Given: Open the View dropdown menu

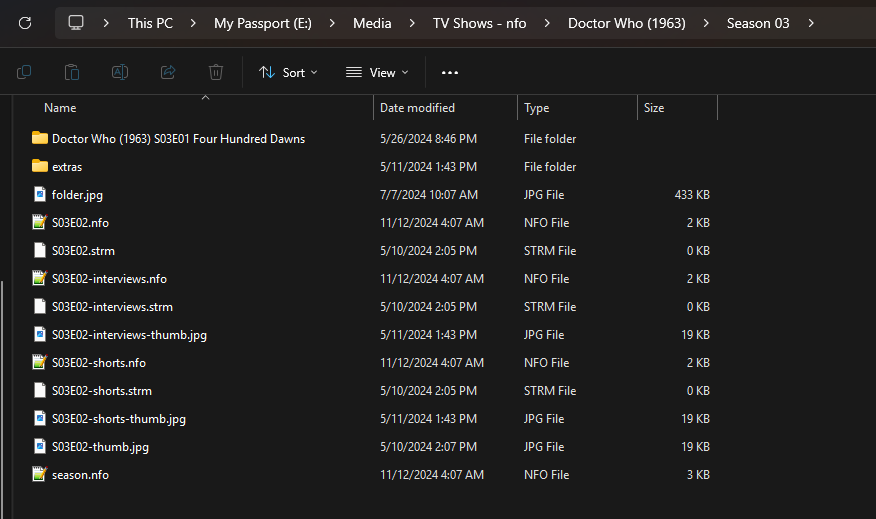Looking at the screenshot, I should tap(377, 72).
